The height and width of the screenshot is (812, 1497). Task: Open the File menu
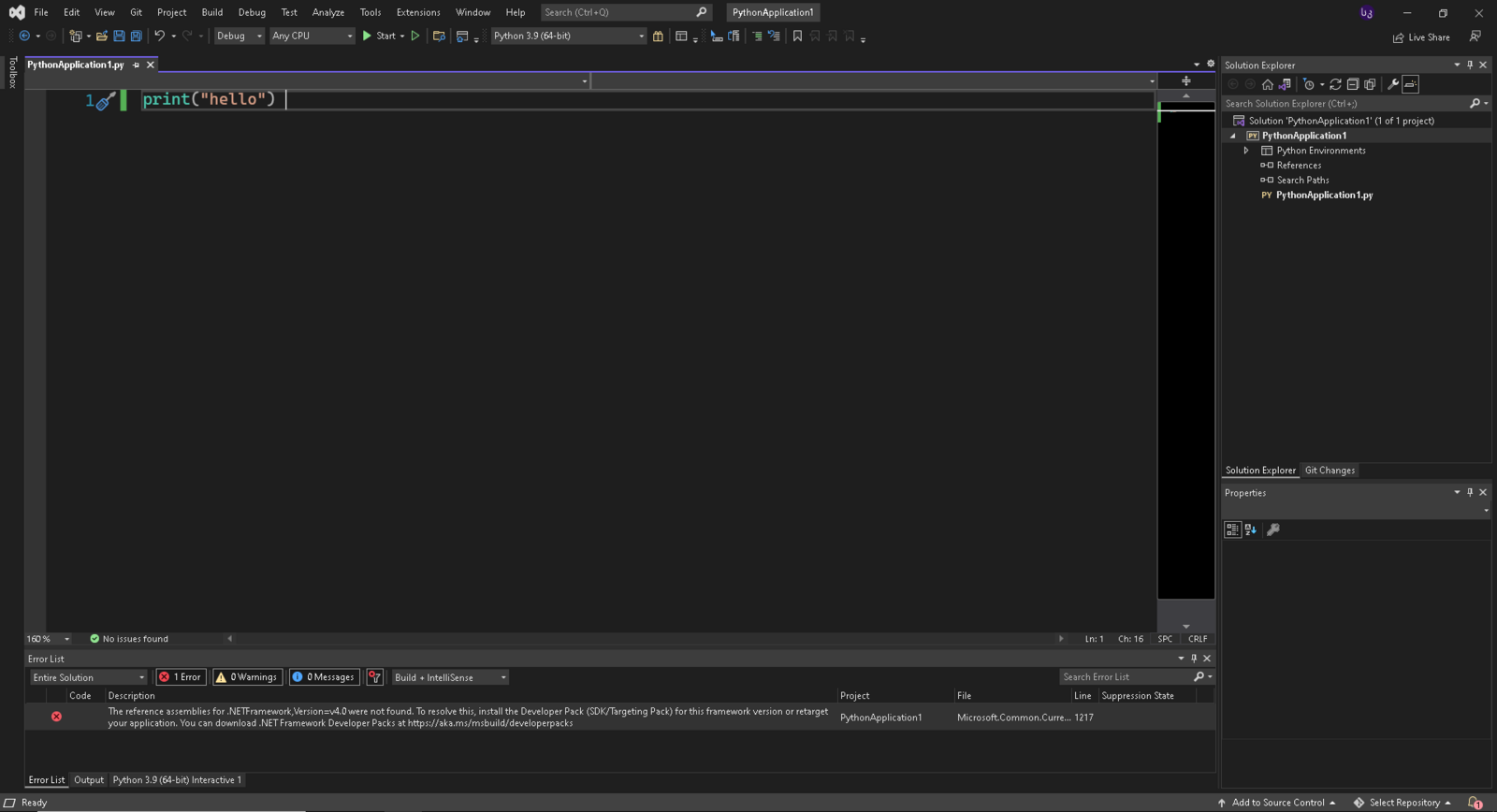pos(41,12)
